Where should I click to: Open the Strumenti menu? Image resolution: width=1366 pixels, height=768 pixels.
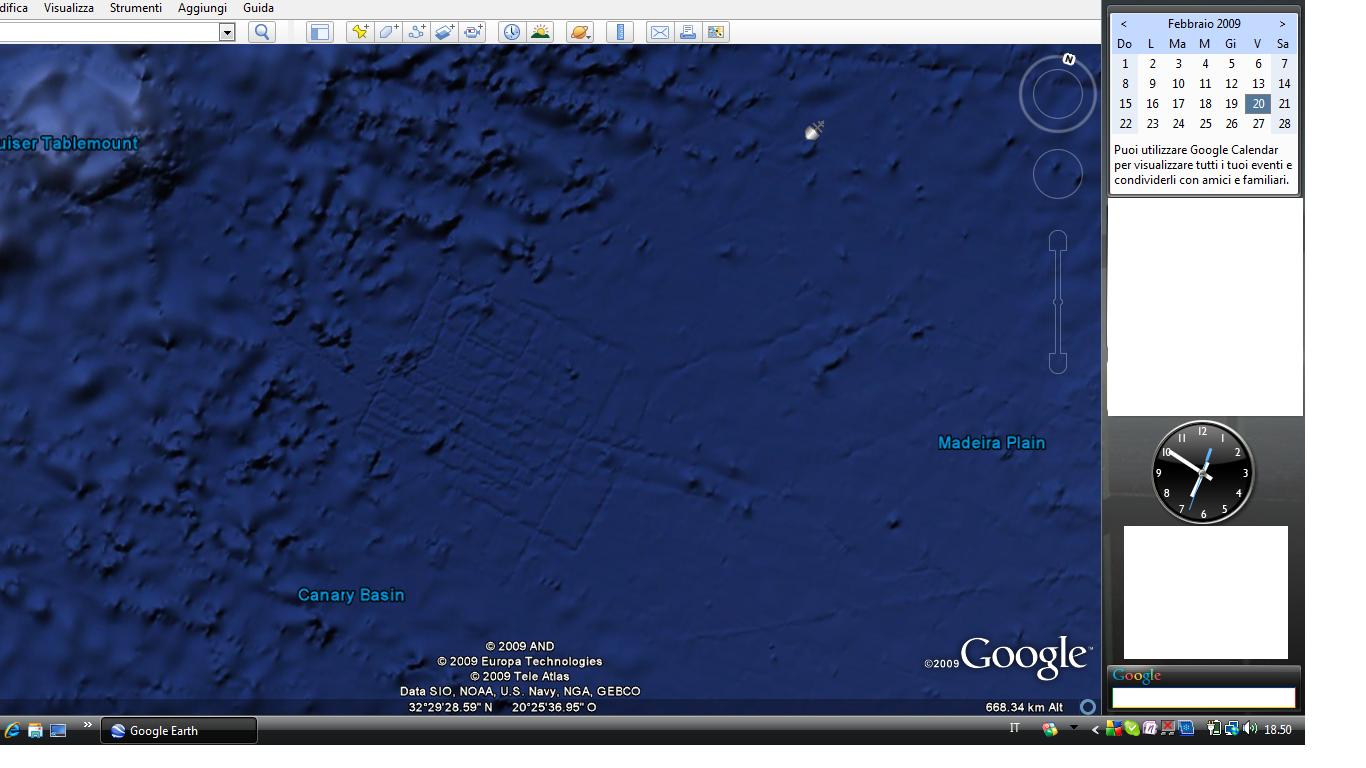point(136,8)
